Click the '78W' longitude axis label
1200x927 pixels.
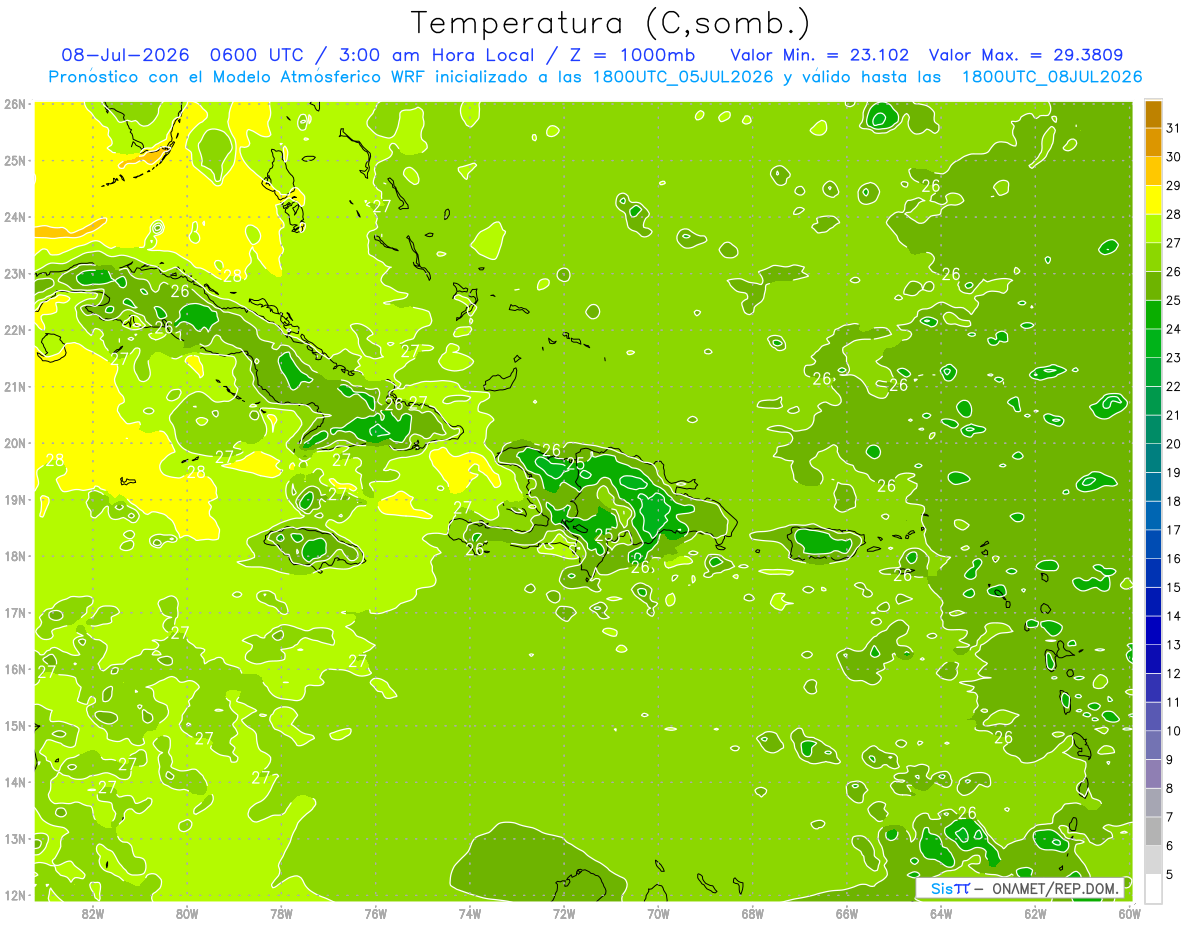[281, 914]
